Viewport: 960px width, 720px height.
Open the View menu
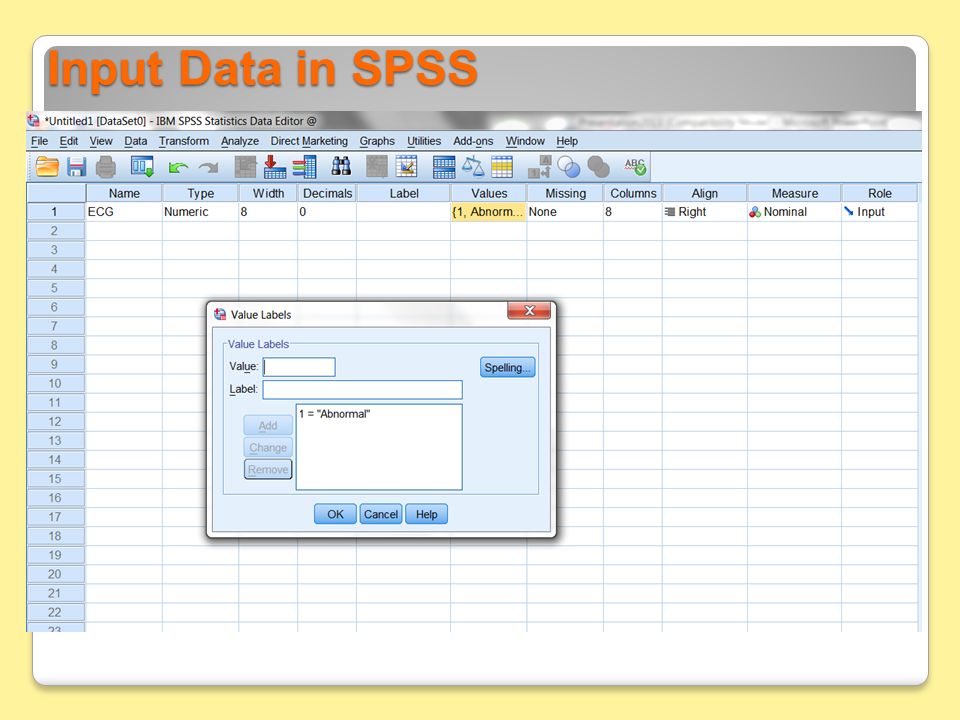(101, 141)
